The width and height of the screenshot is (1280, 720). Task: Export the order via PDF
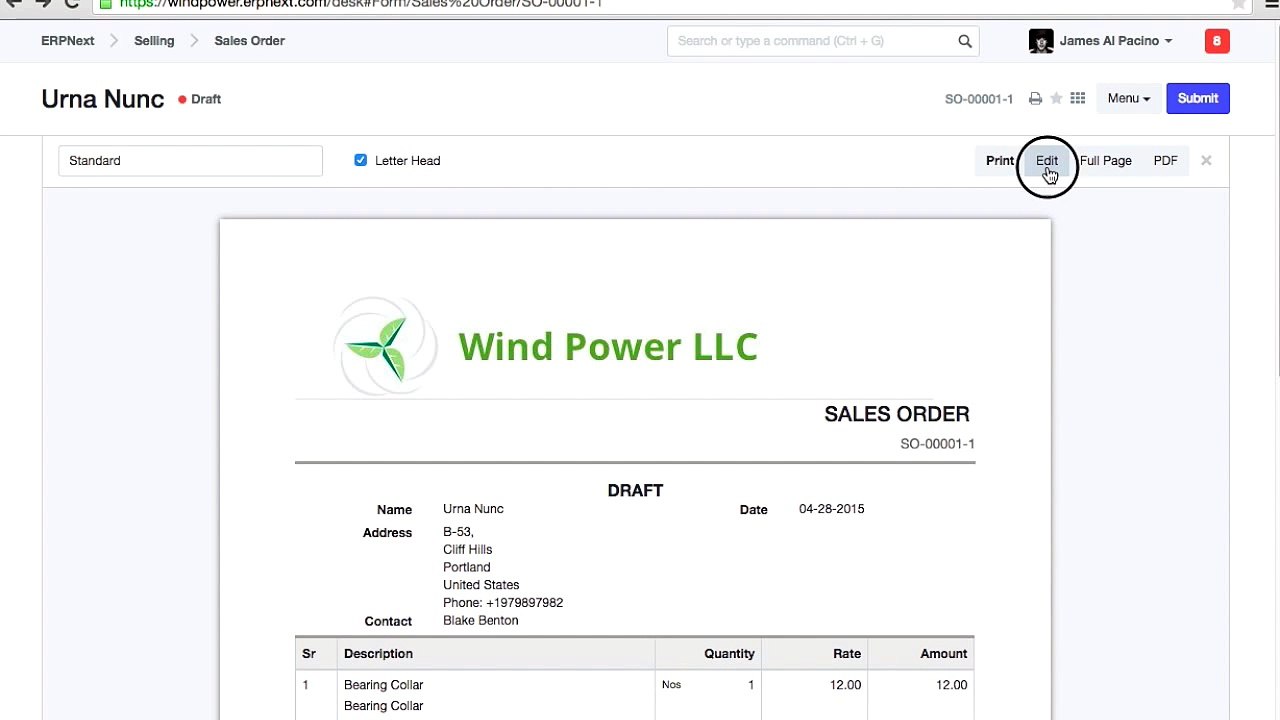click(1166, 160)
